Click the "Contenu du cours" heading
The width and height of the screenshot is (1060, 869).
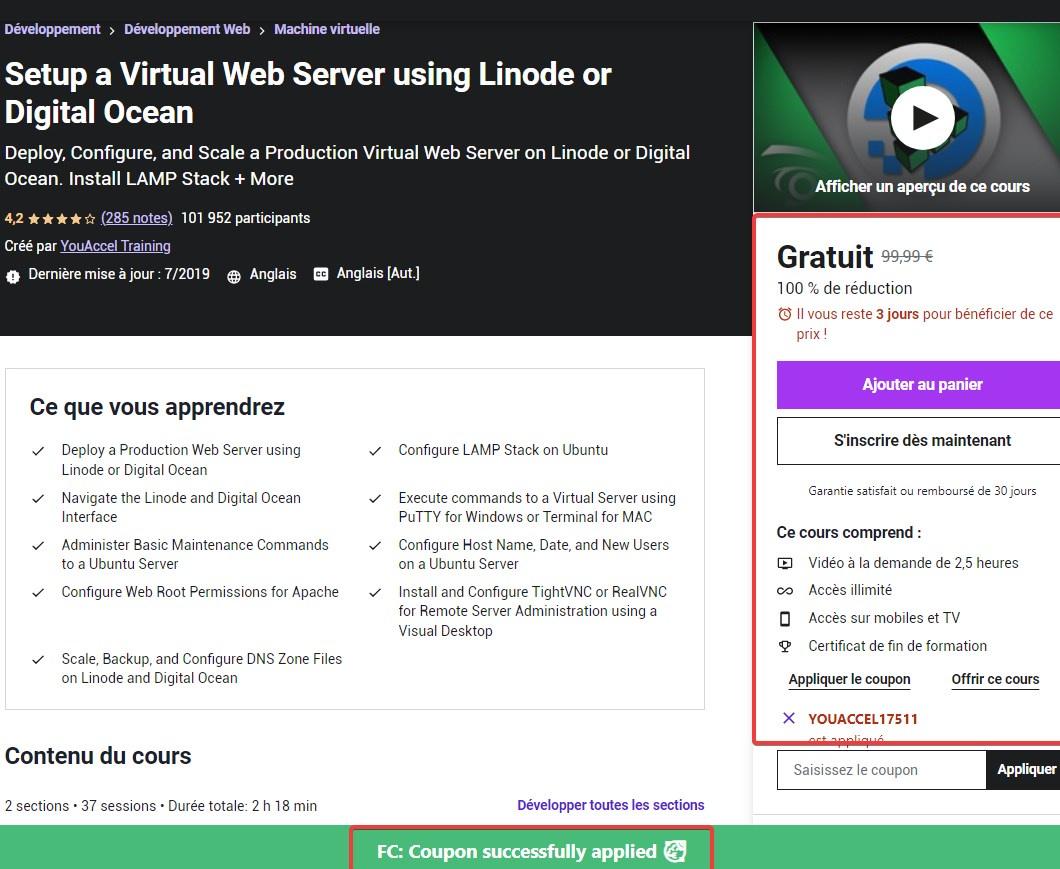98,755
